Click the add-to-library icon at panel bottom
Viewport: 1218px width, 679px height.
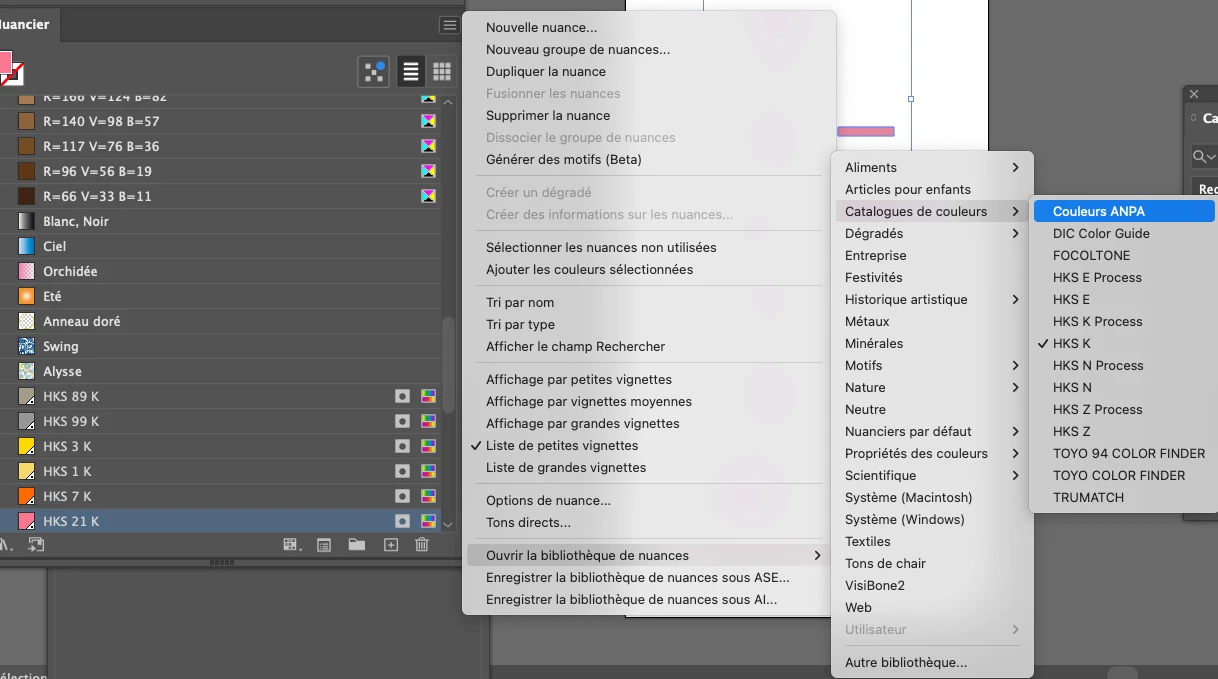(37, 544)
